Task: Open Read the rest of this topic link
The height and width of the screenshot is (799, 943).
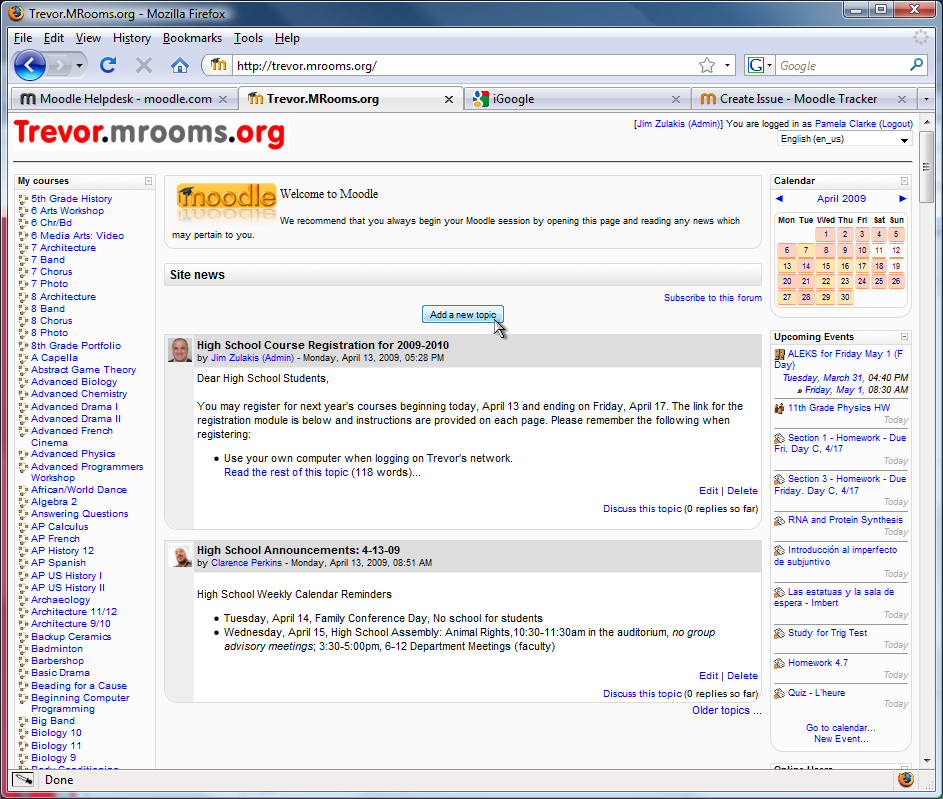Action: (x=286, y=473)
